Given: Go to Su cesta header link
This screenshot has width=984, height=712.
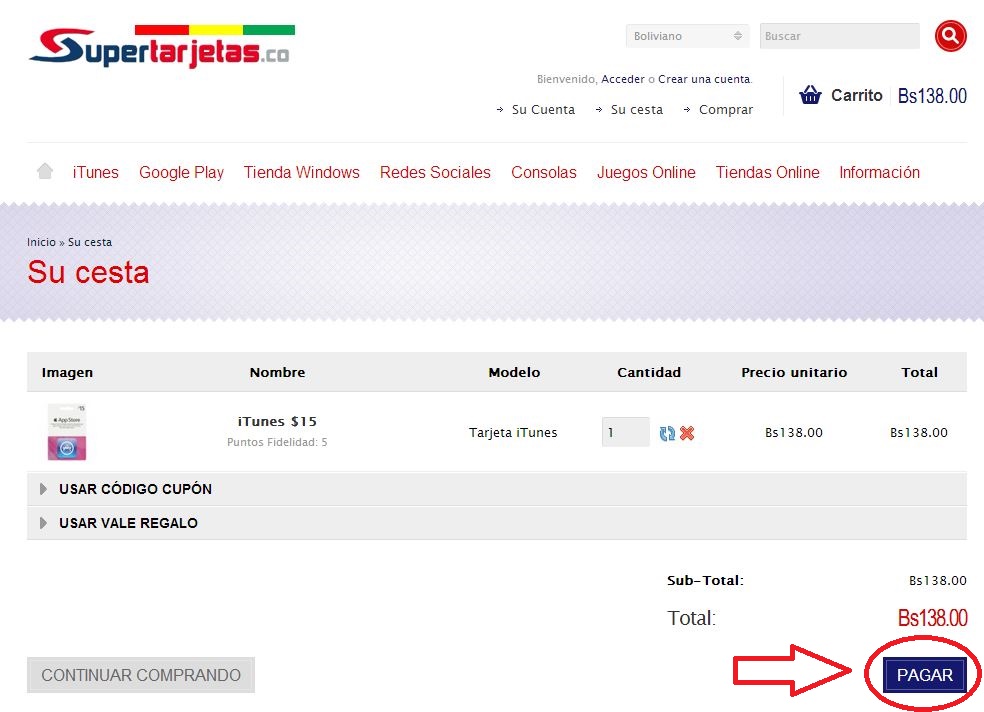Looking at the screenshot, I should (x=636, y=109).
